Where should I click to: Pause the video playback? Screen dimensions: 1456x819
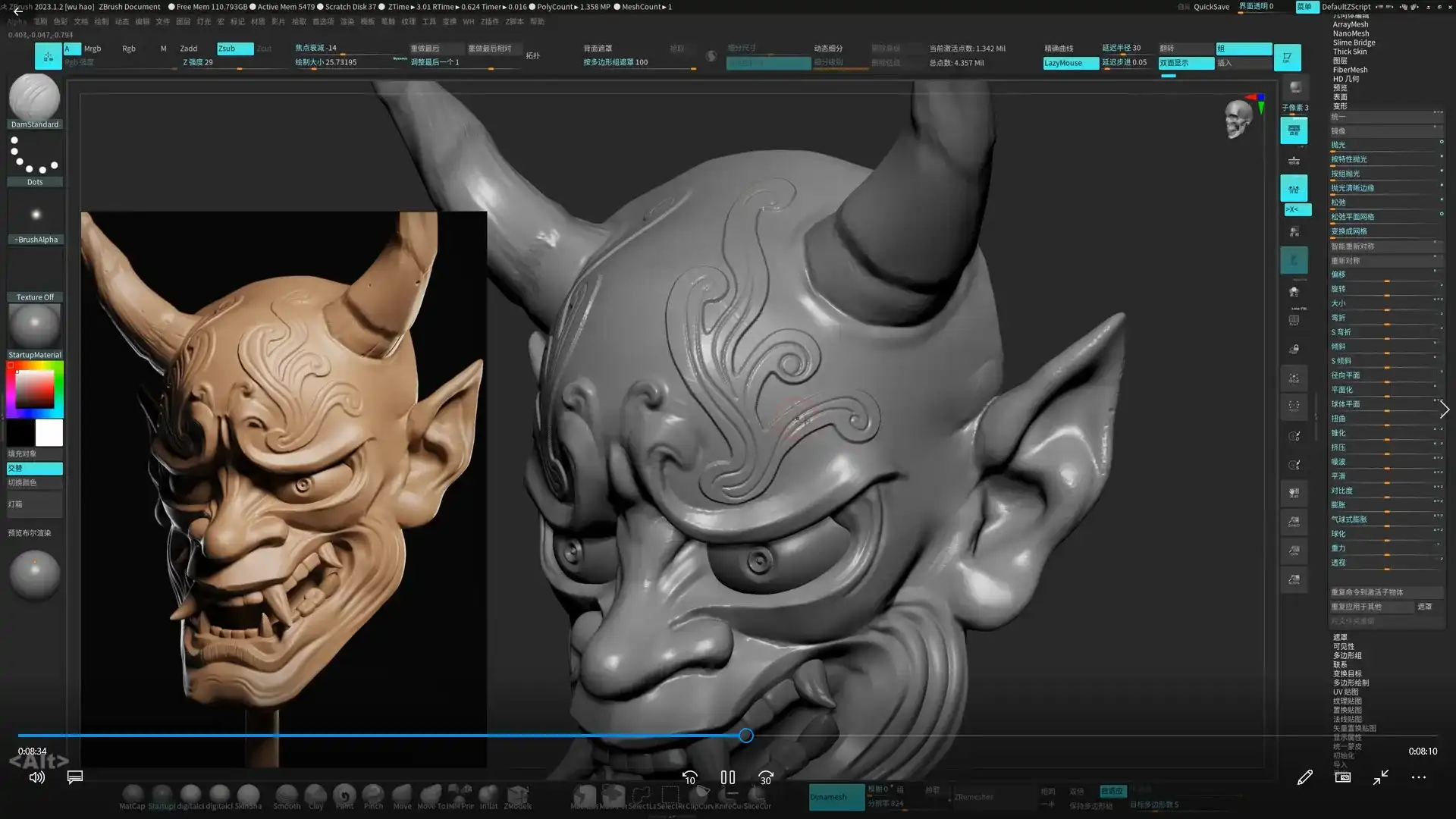tap(727, 777)
